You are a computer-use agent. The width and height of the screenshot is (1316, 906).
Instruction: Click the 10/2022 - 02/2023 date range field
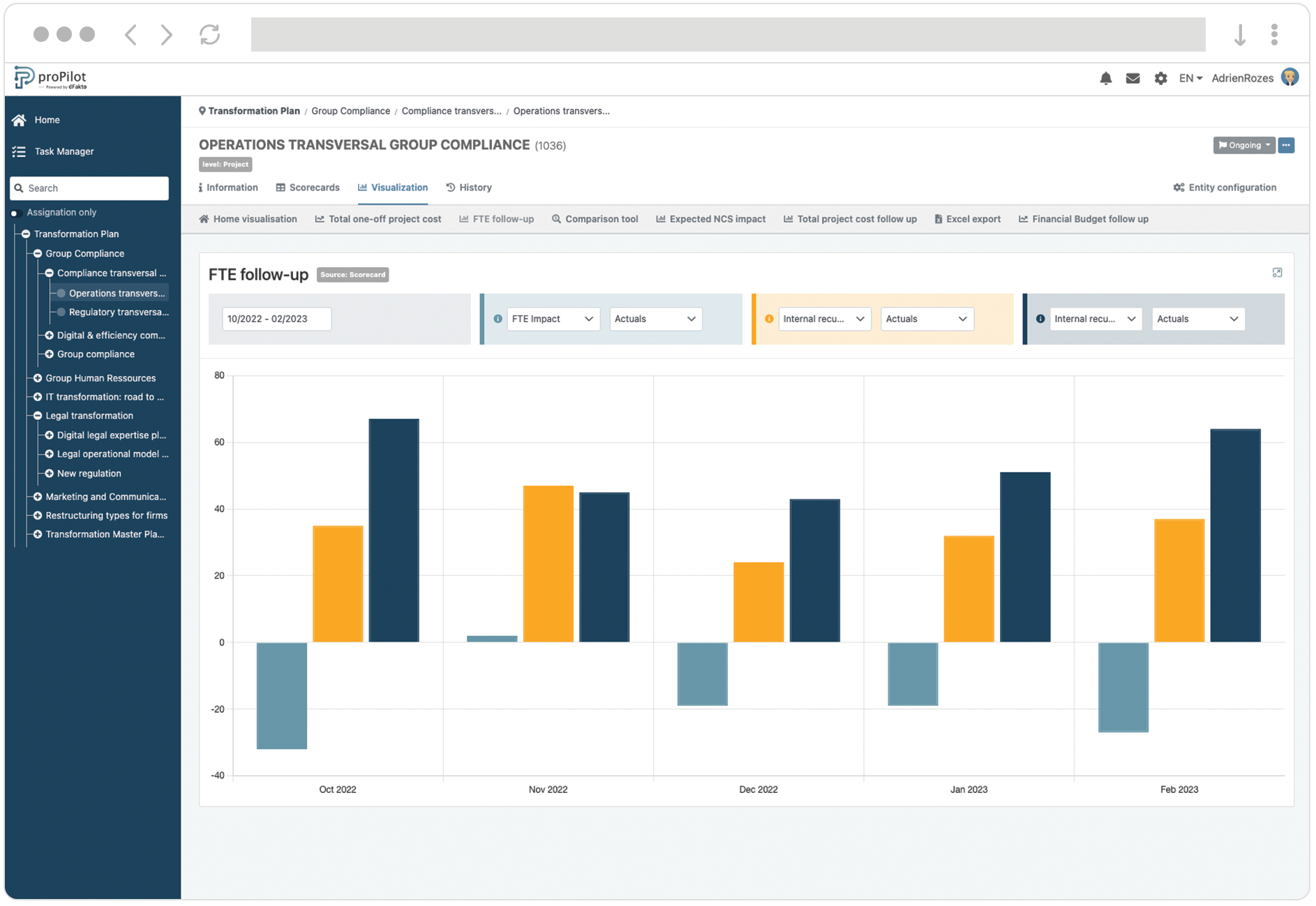point(276,319)
